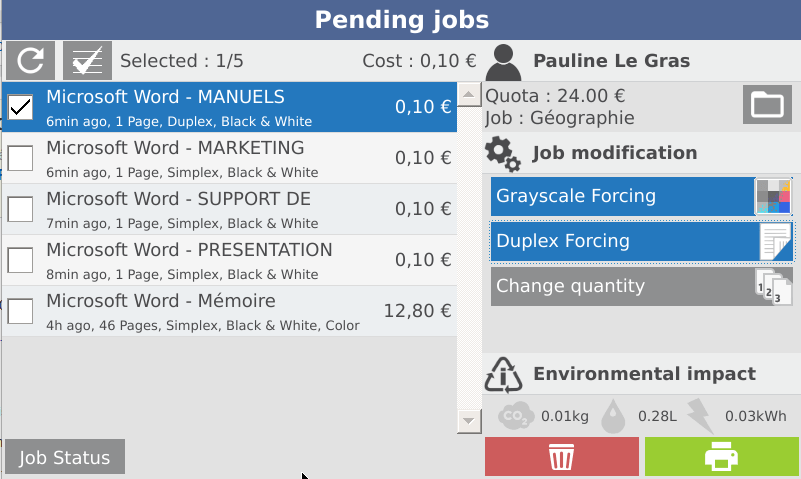
Task: Click the Job modification gears icon
Action: pyautogui.click(x=503, y=153)
